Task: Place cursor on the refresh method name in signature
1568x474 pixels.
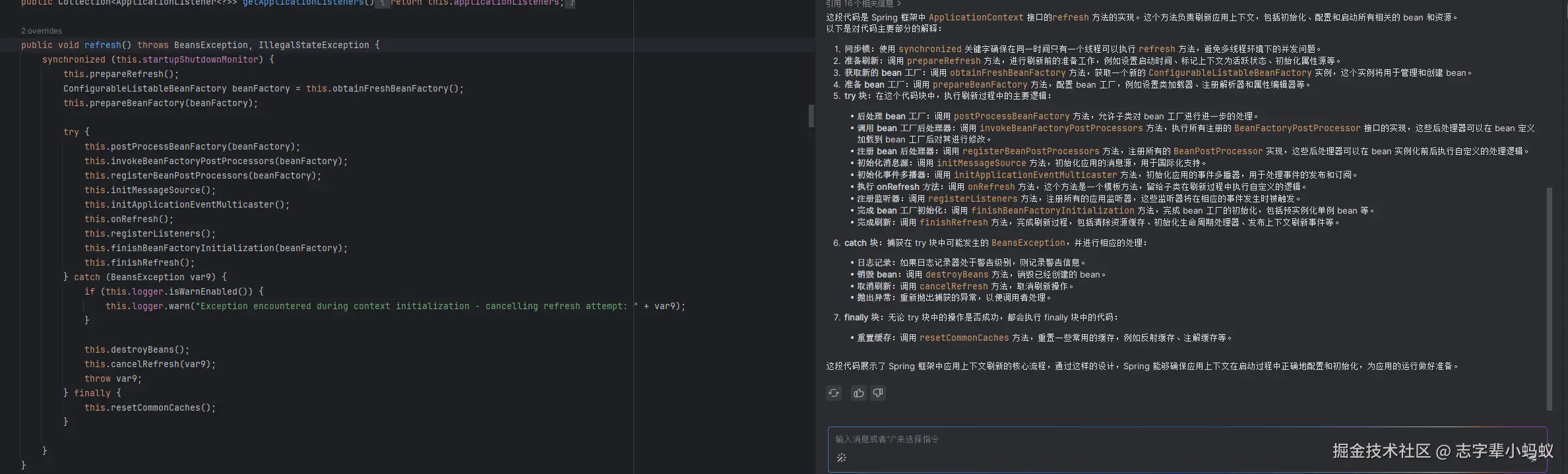Action: 103,45
